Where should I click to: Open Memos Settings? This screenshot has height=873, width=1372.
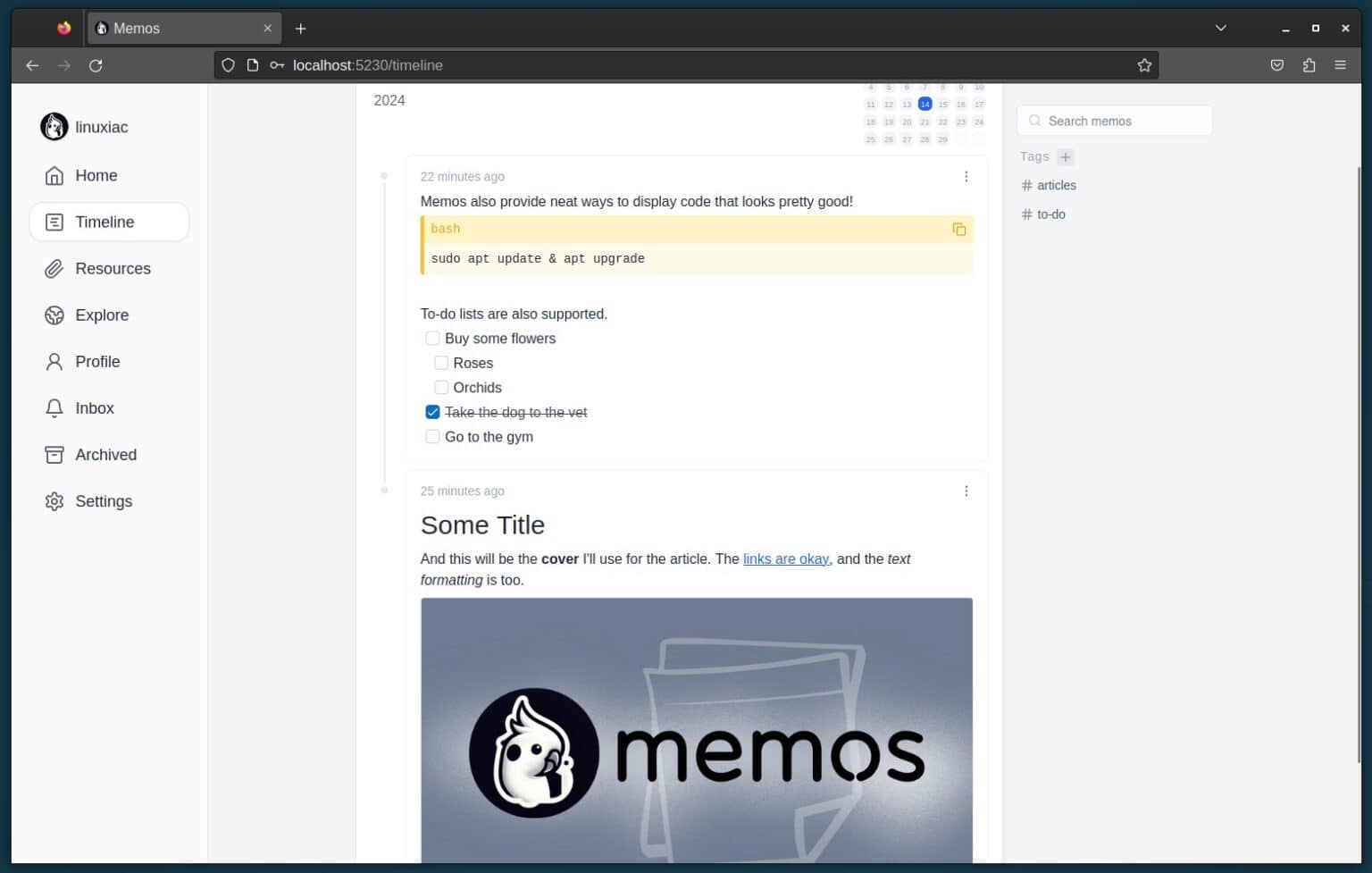[x=103, y=500]
